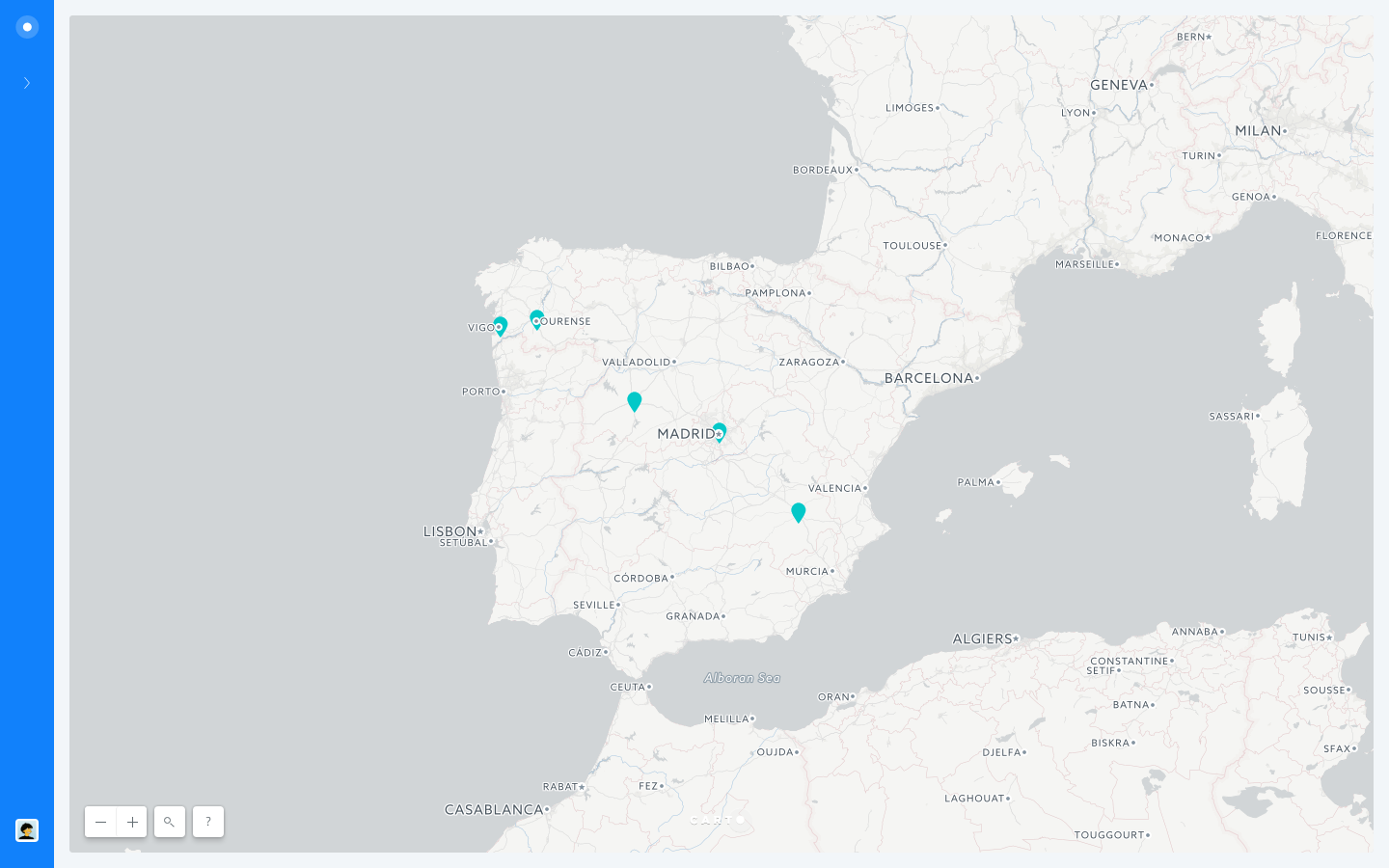Screen dimensions: 1389x868
Task: Click the CASABLANCA city label
Action: [494, 810]
